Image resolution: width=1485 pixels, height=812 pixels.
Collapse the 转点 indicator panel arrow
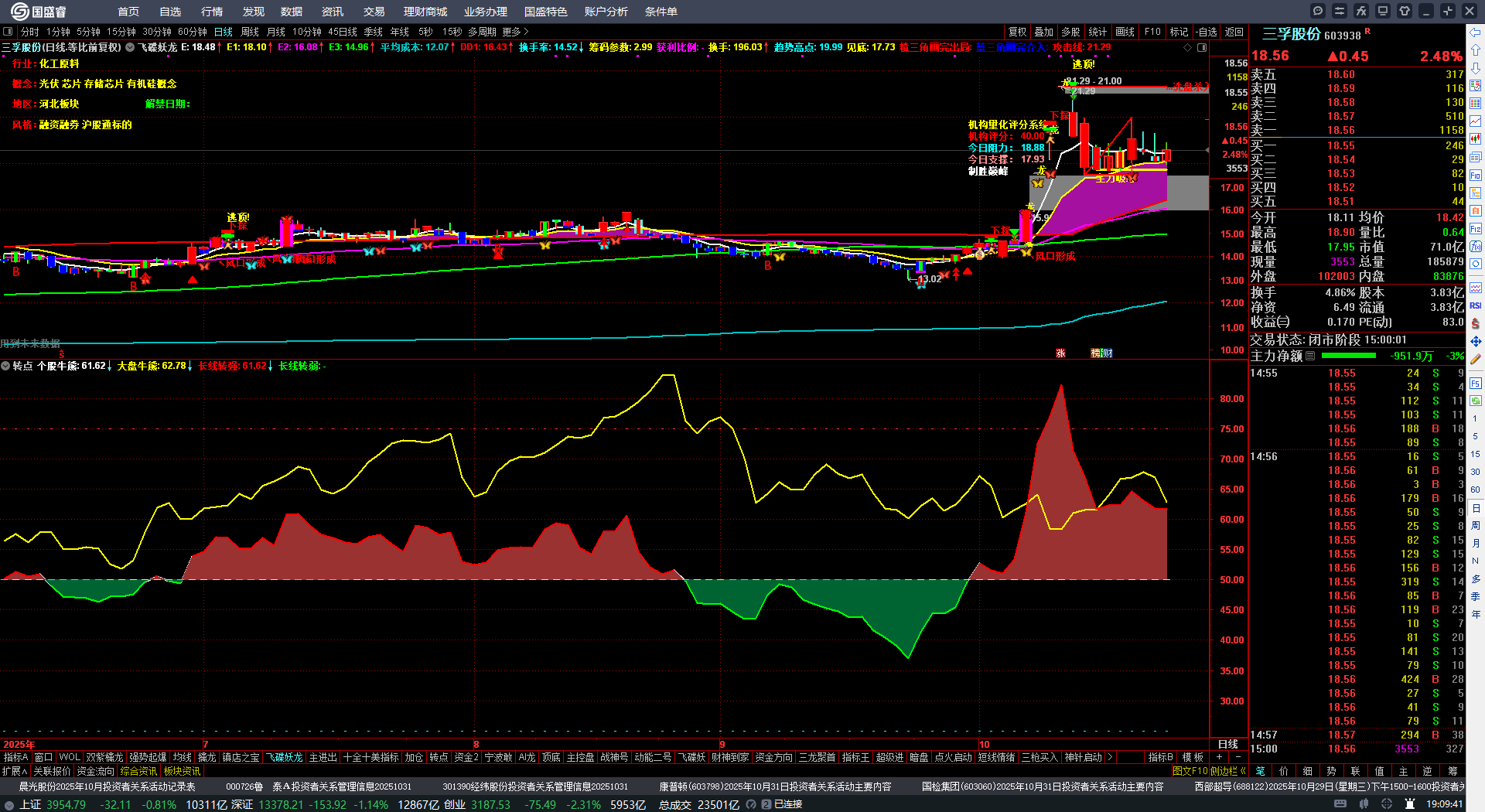tap(5, 366)
